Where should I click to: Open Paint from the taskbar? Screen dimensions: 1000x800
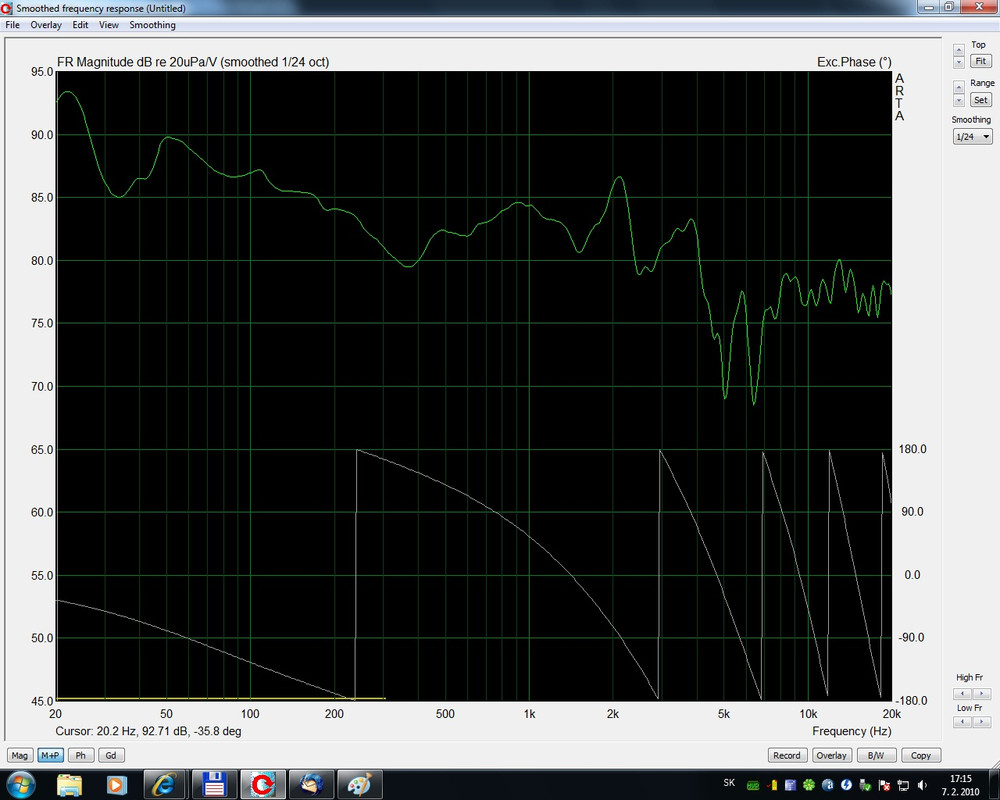tap(360, 785)
